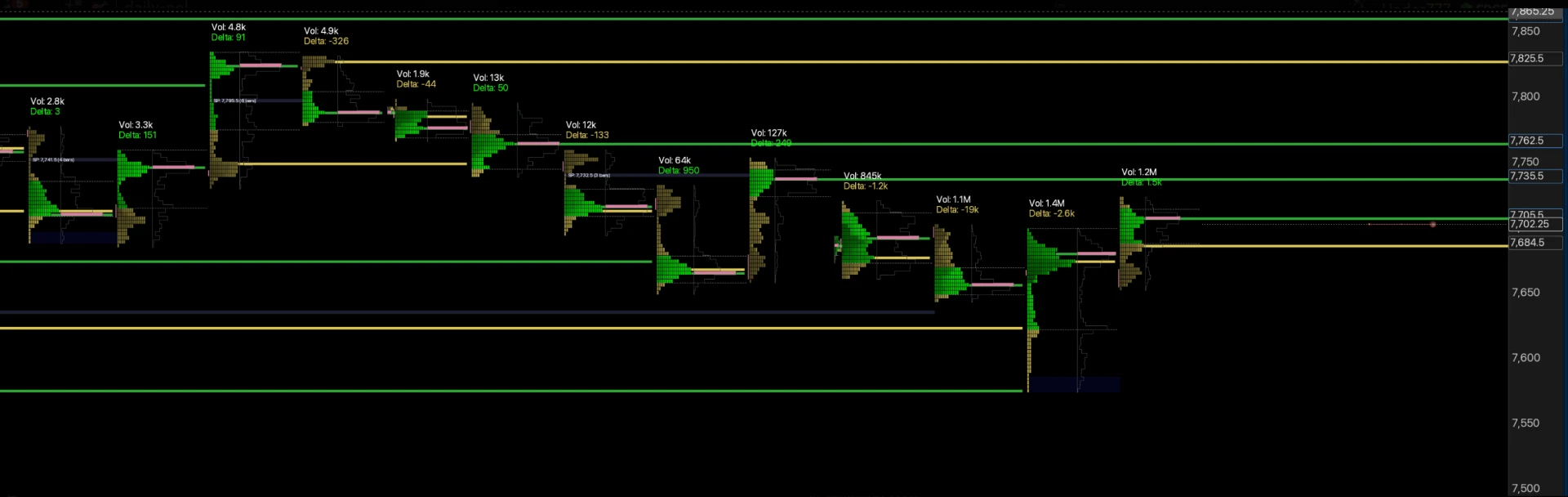Select the "Delta: 1.5k" value
The width and height of the screenshot is (1568, 497).
click(x=1142, y=182)
